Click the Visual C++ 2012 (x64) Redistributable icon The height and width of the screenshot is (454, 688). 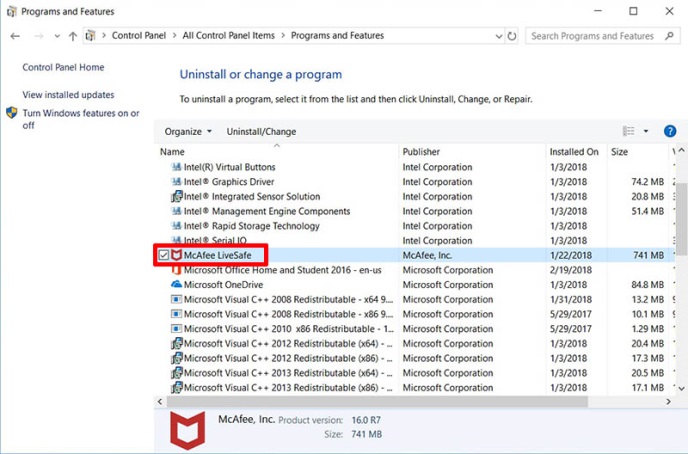[176, 343]
